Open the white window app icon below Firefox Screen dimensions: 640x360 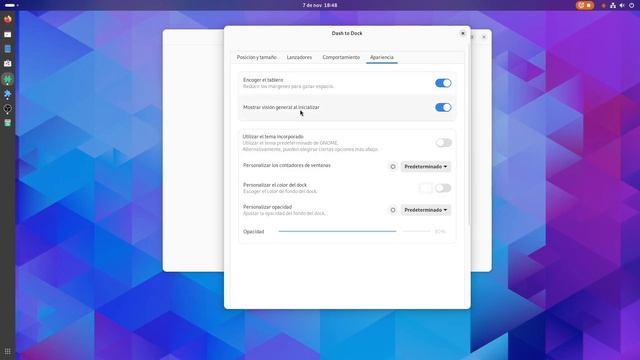8,35
